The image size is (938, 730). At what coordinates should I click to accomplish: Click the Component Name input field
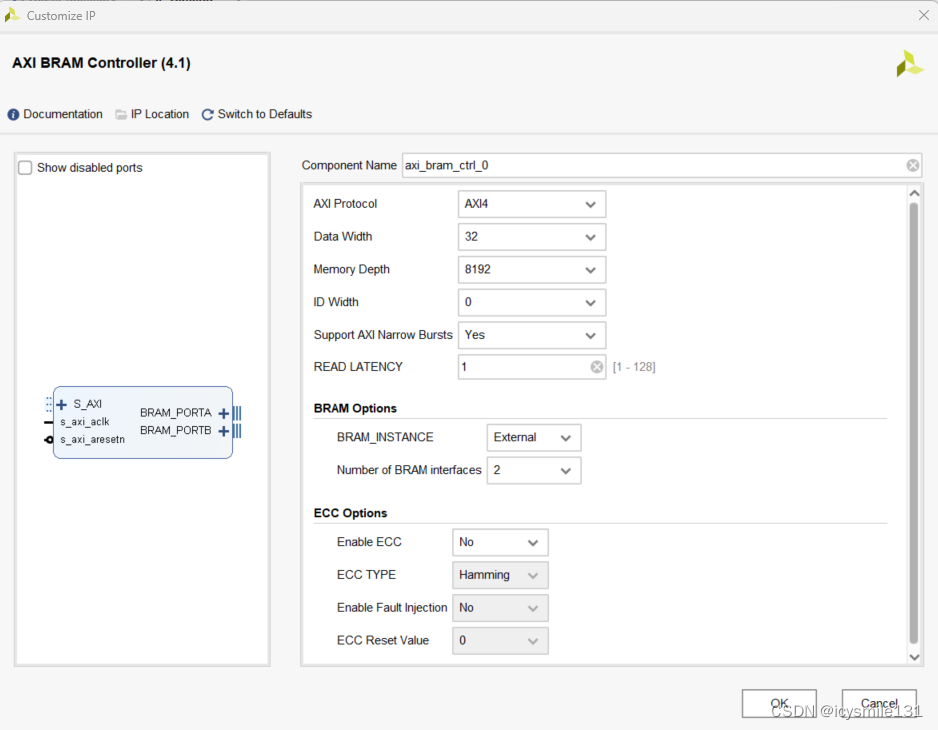click(661, 166)
